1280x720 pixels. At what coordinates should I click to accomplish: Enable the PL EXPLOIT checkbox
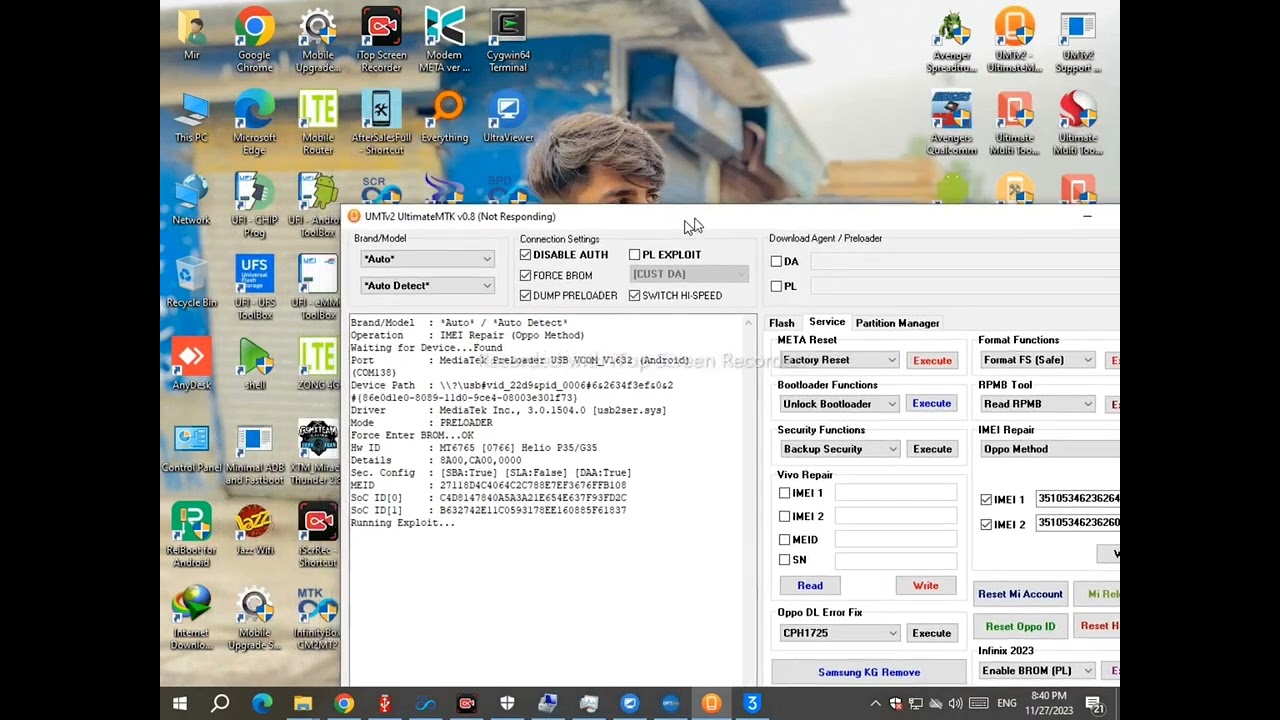tap(635, 255)
